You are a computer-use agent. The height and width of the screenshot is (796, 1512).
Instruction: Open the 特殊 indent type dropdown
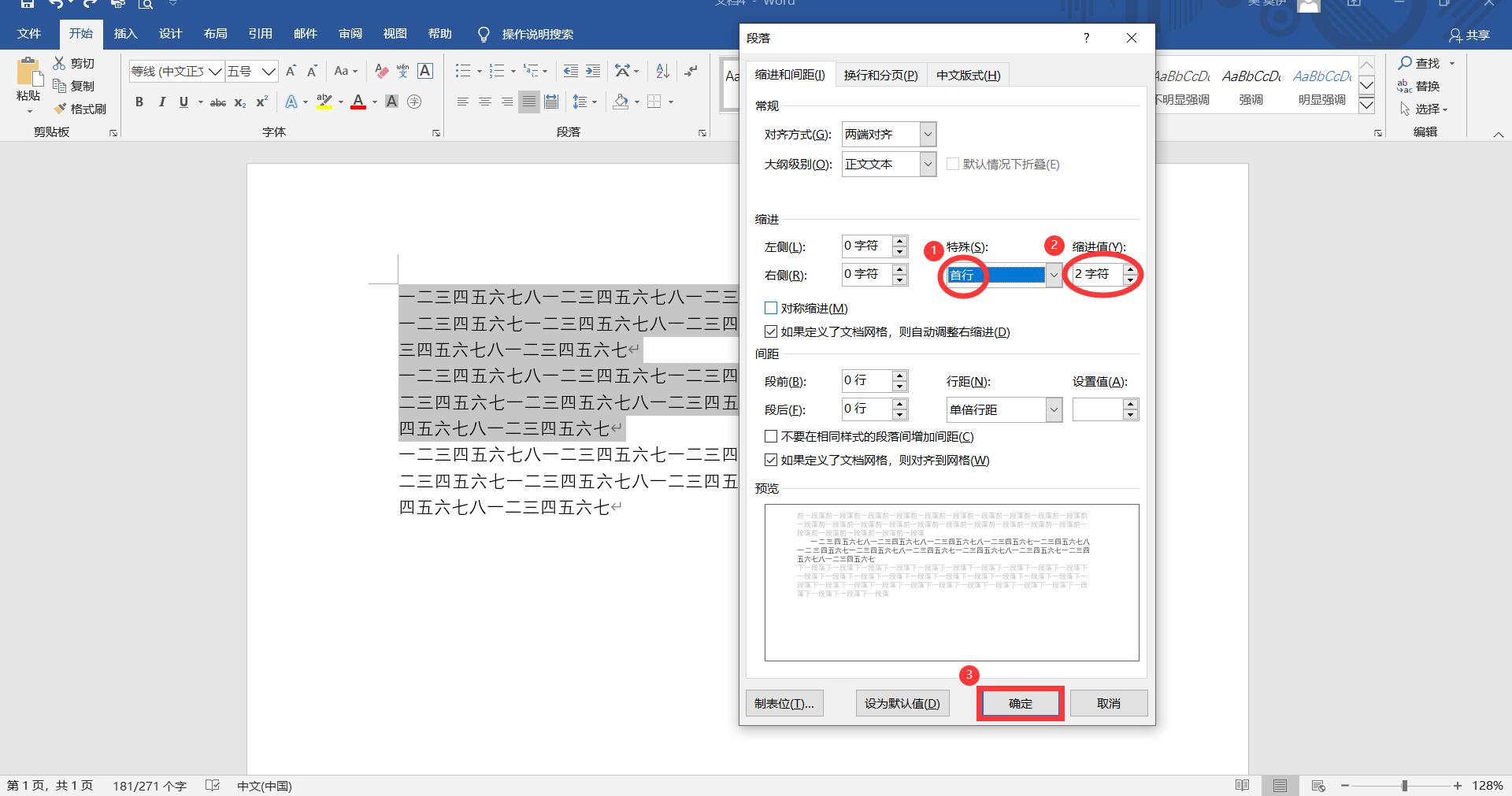1053,275
